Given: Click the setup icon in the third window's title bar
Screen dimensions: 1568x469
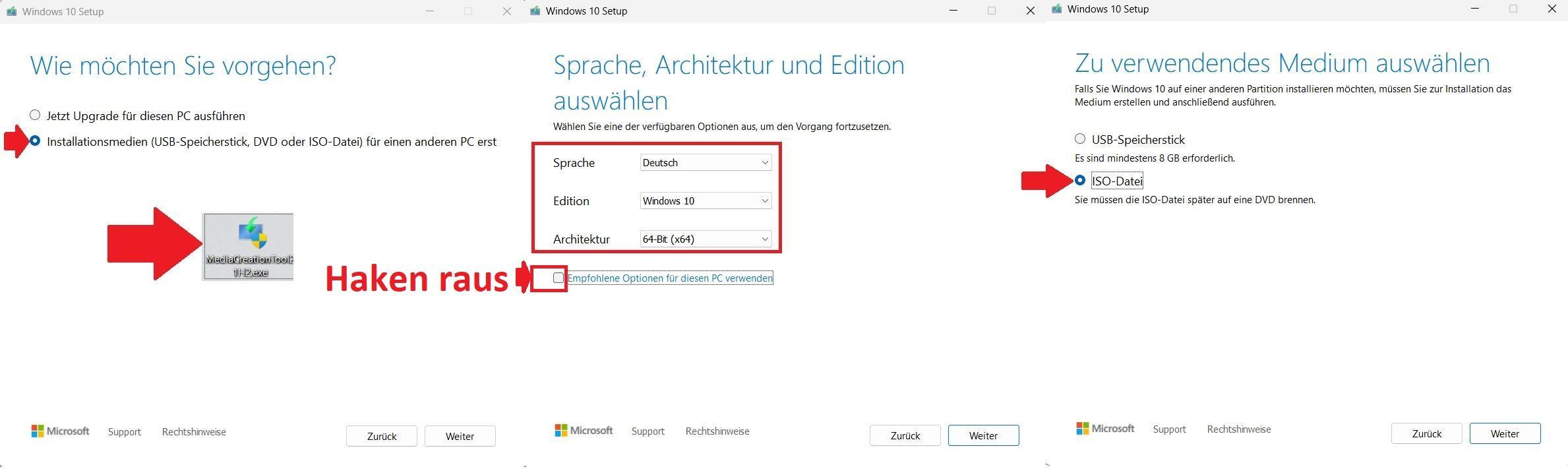Looking at the screenshot, I should pos(1056,9).
